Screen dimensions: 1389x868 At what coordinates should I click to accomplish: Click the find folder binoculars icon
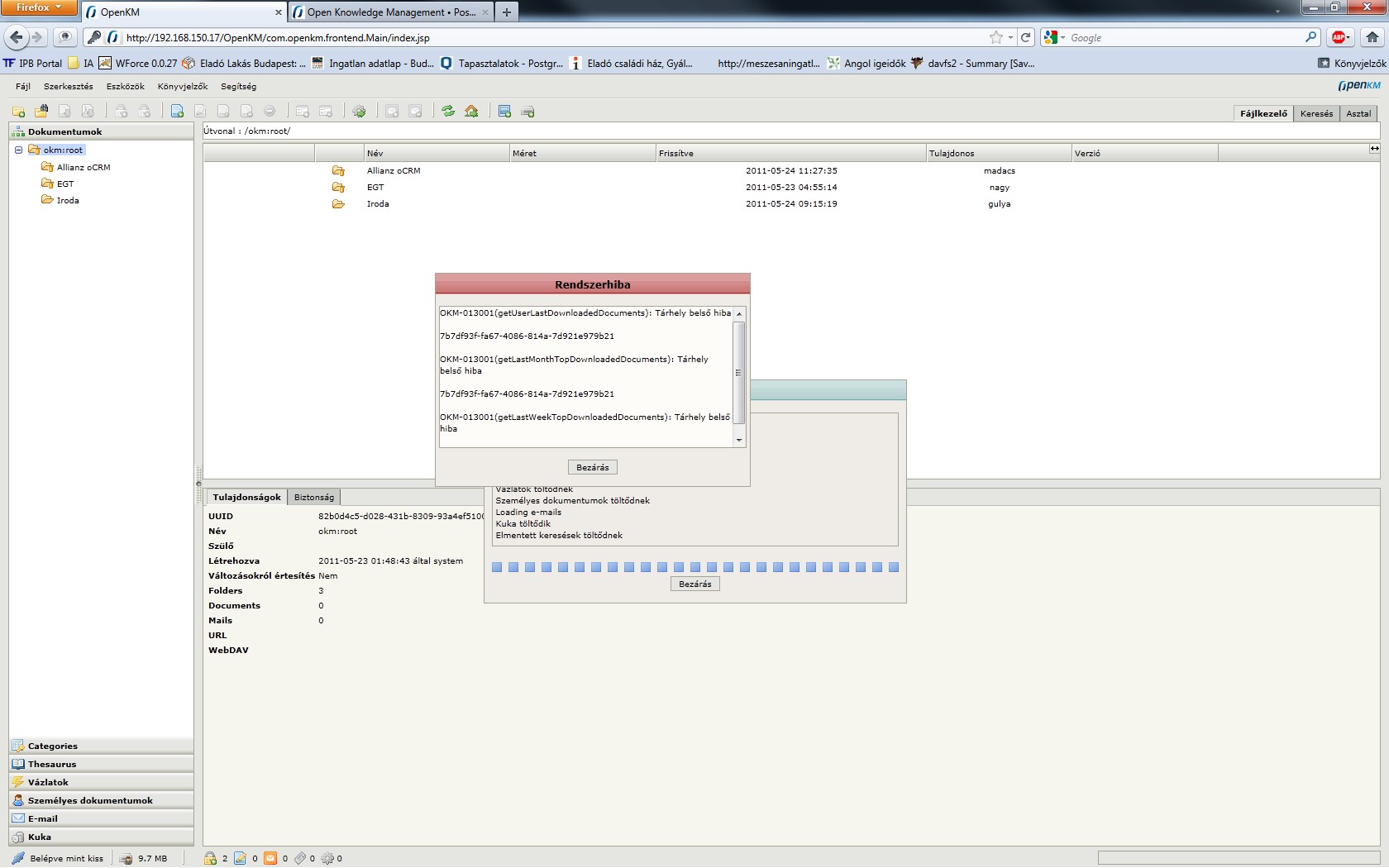click(41, 112)
